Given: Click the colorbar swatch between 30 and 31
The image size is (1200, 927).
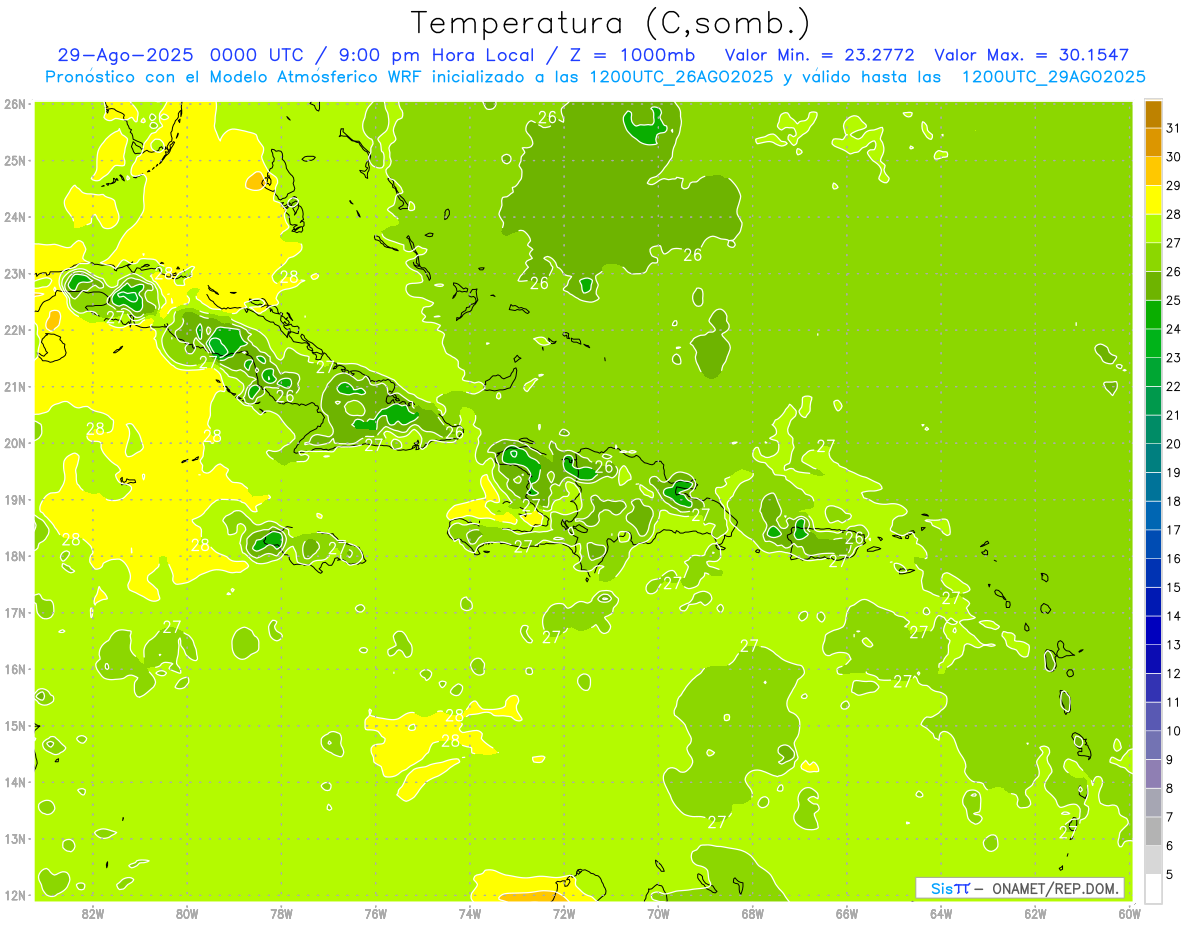Looking at the screenshot, I should [x=1153, y=142].
